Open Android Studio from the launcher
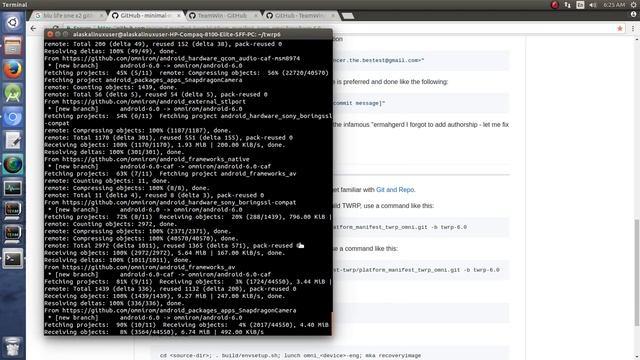The height and width of the screenshot is (360, 640). (13, 93)
